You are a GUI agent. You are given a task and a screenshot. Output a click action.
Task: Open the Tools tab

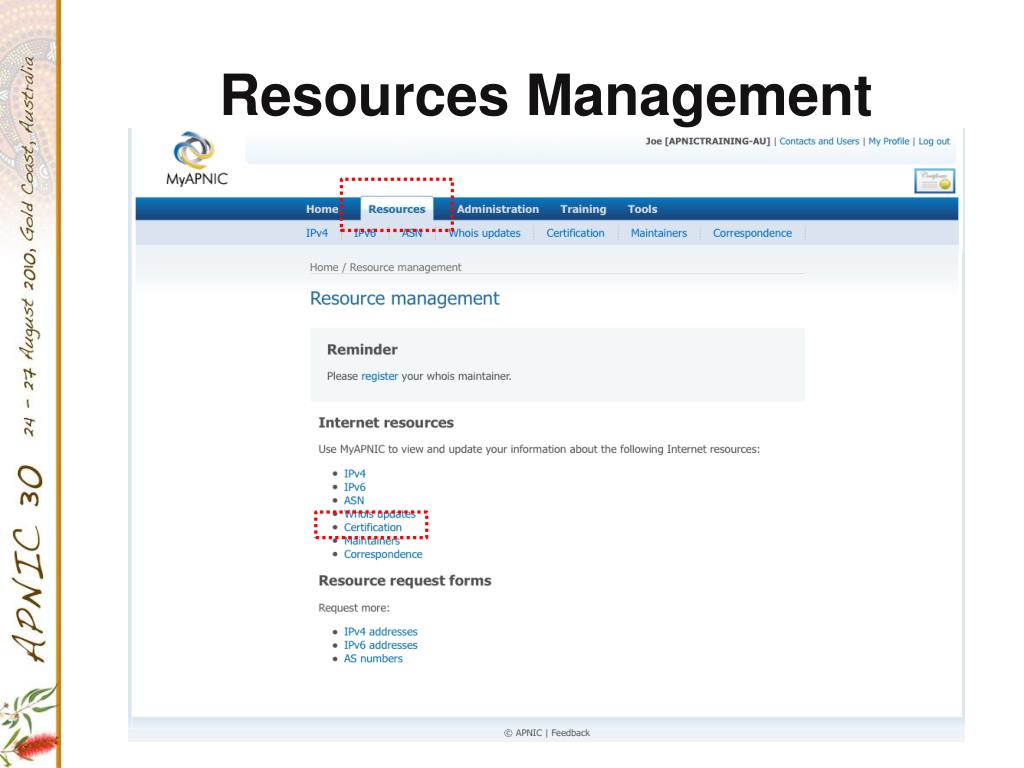click(x=642, y=209)
